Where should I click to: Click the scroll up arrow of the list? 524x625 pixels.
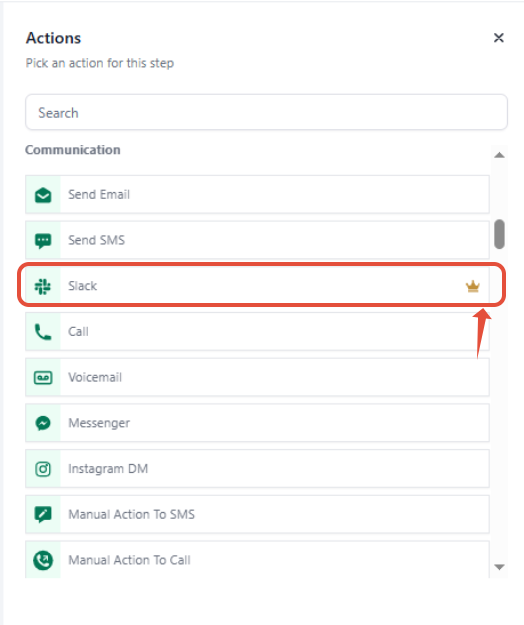[x=499, y=155]
